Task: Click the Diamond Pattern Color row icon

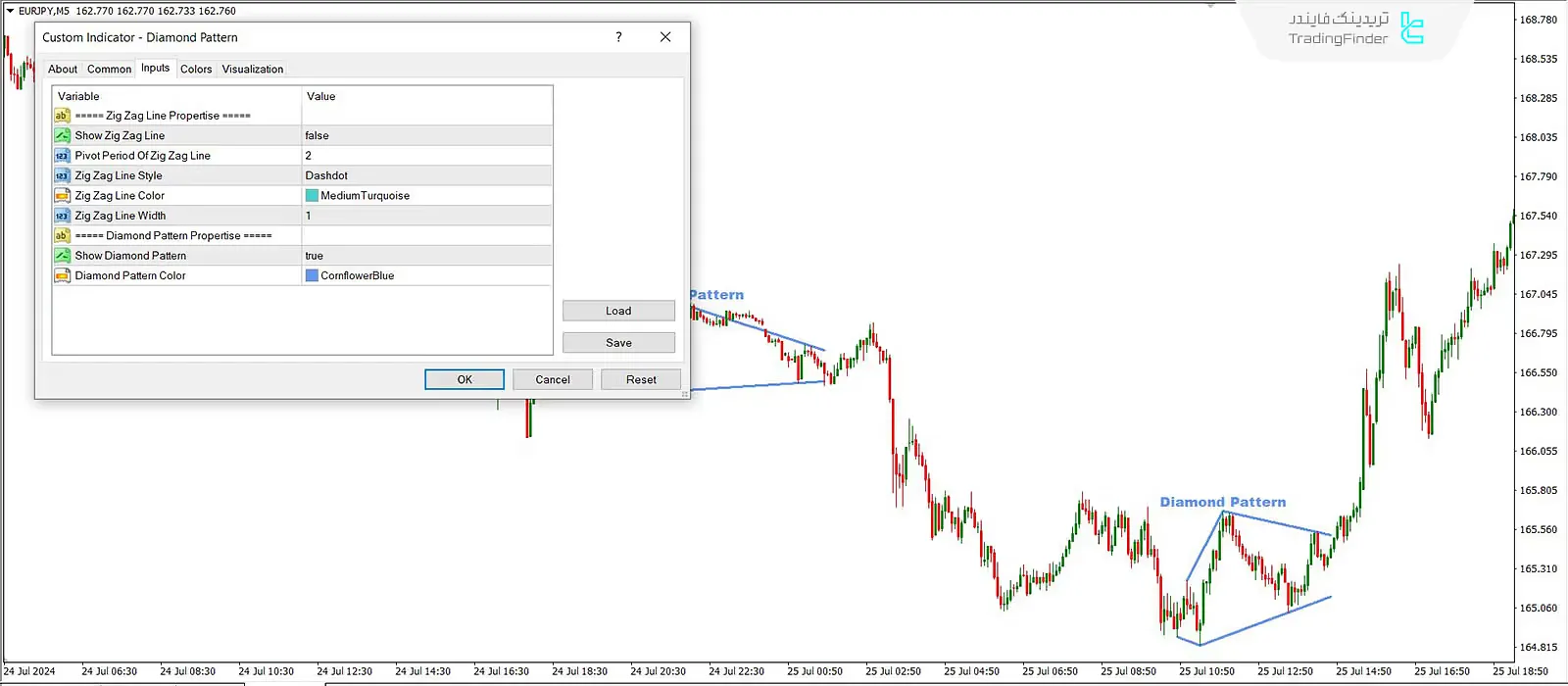Action: (x=62, y=275)
